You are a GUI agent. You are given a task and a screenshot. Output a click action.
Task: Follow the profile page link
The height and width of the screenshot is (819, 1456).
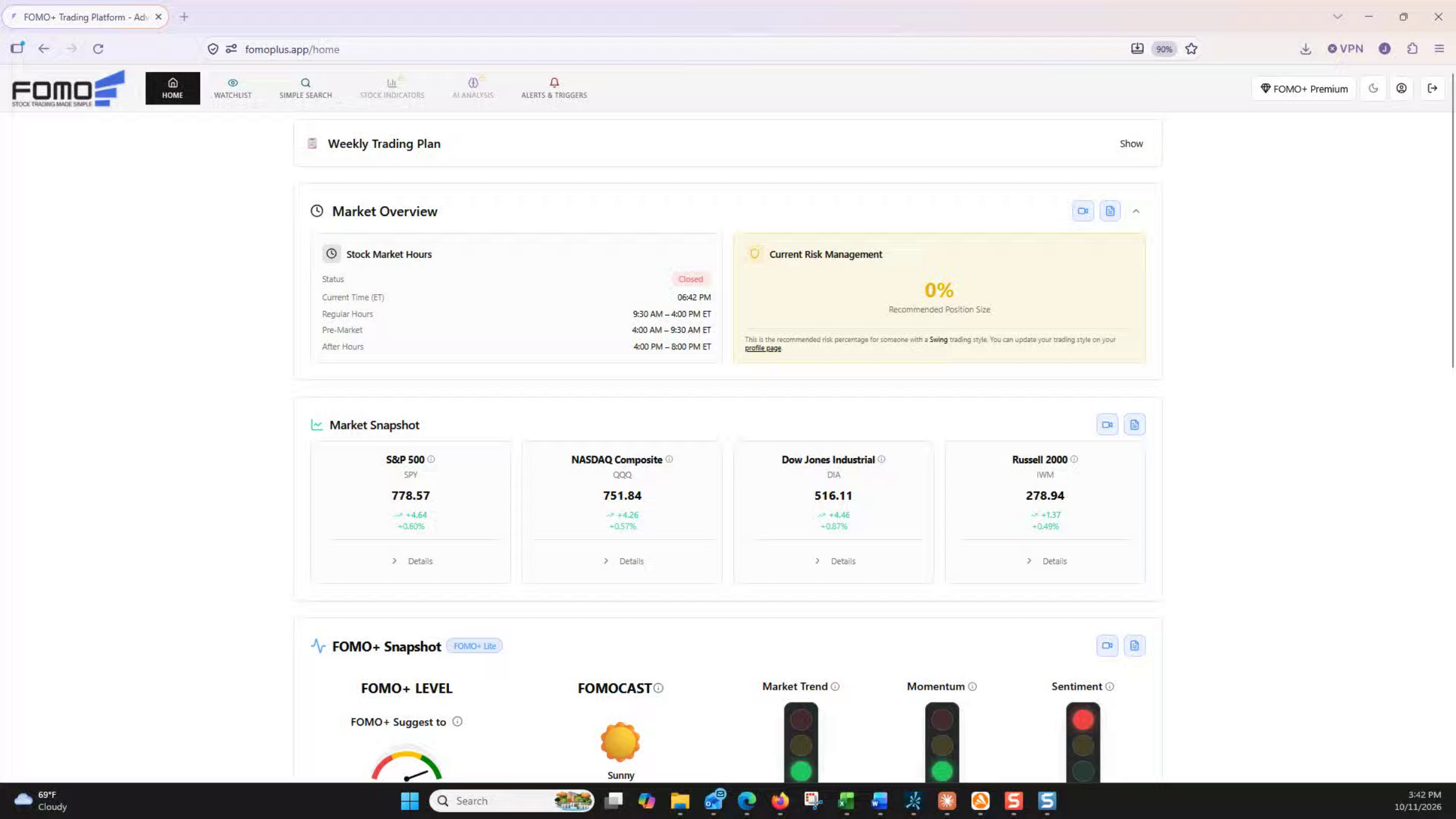pyautogui.click(x=763, y=348)
